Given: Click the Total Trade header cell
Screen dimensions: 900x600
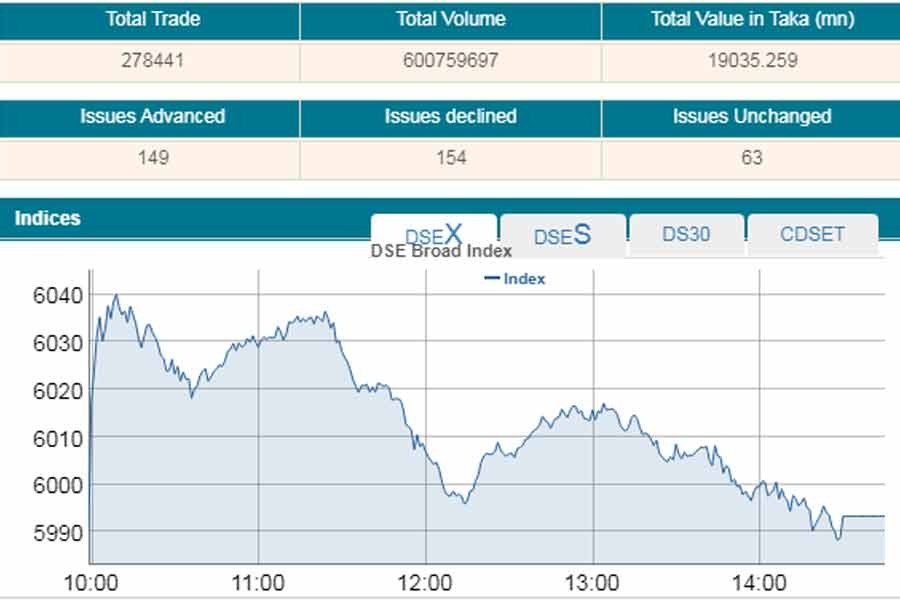Looking at the screenshot, I should (153, 19).
